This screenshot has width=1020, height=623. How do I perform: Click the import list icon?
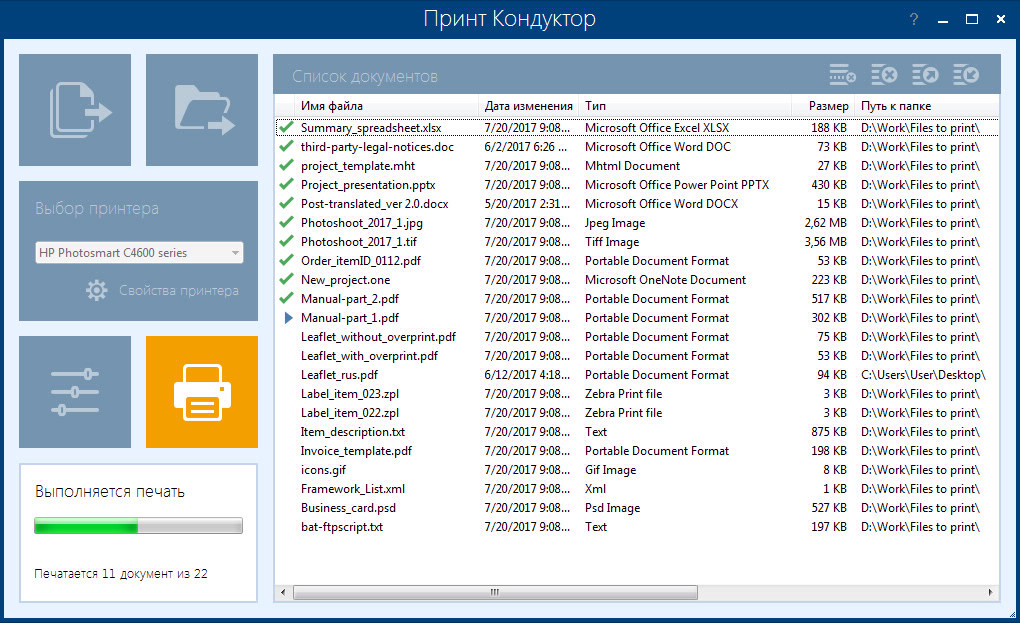click(966, 75)
